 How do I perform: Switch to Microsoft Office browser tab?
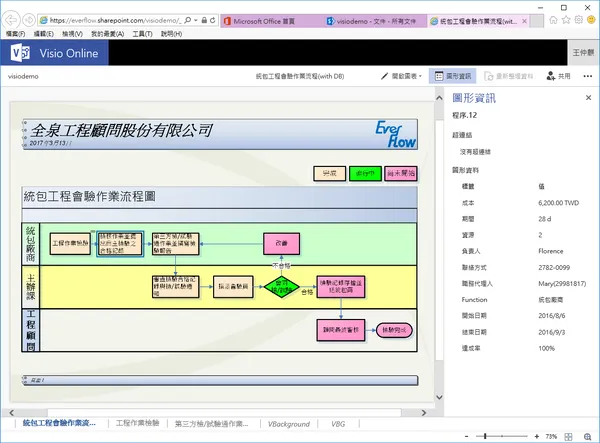point(264,21)
